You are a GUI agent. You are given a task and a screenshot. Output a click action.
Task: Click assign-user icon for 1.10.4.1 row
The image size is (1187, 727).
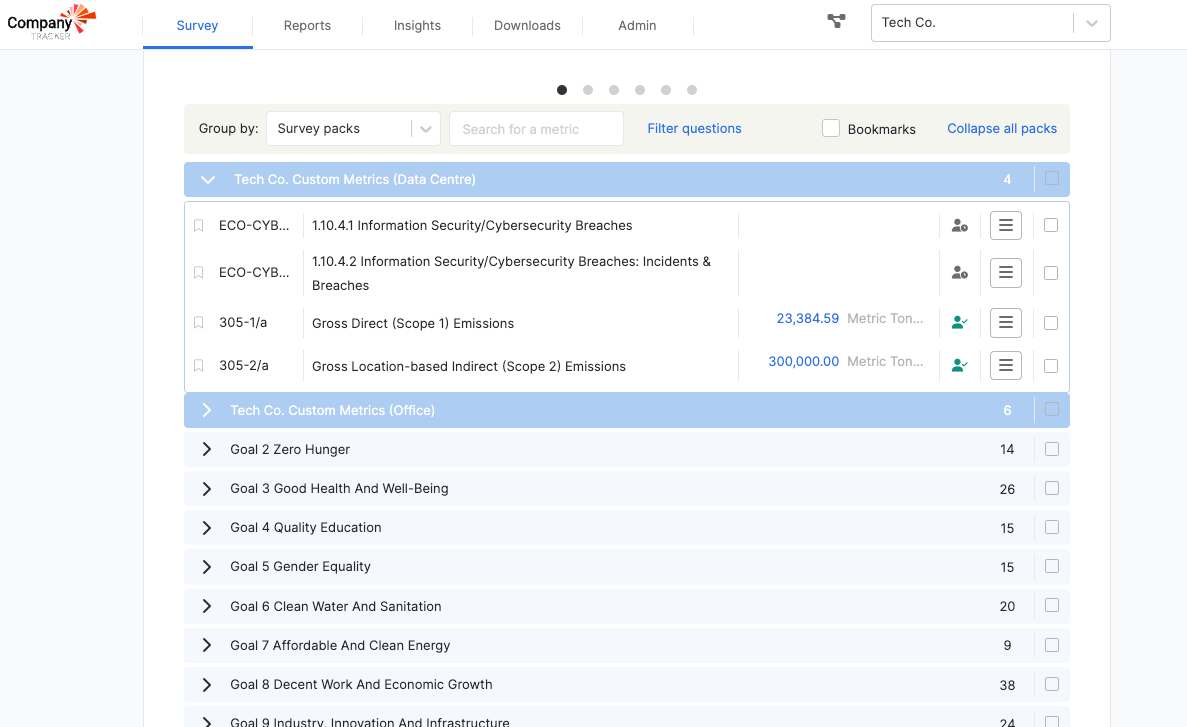[959, 226]
